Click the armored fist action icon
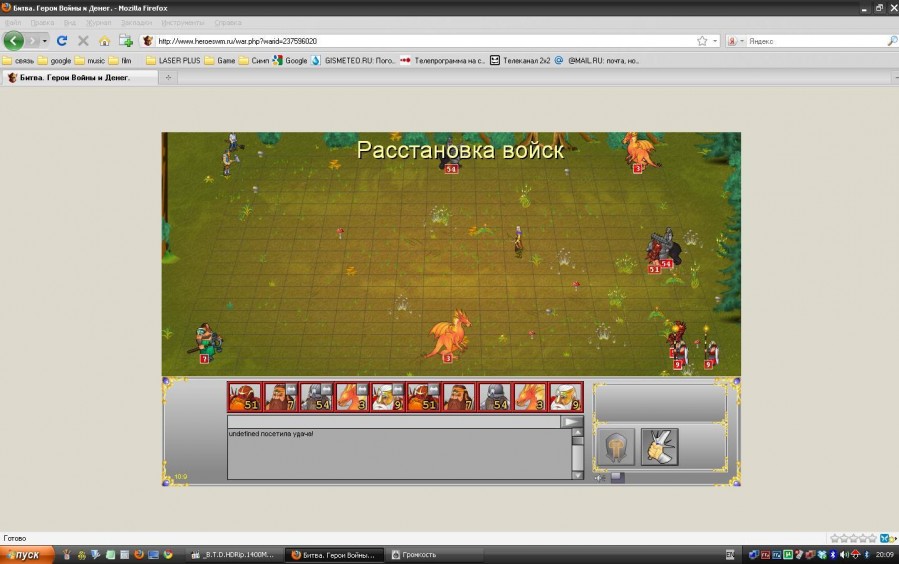Viewport: 899px width, 564px height. click(x=659, y=447)
